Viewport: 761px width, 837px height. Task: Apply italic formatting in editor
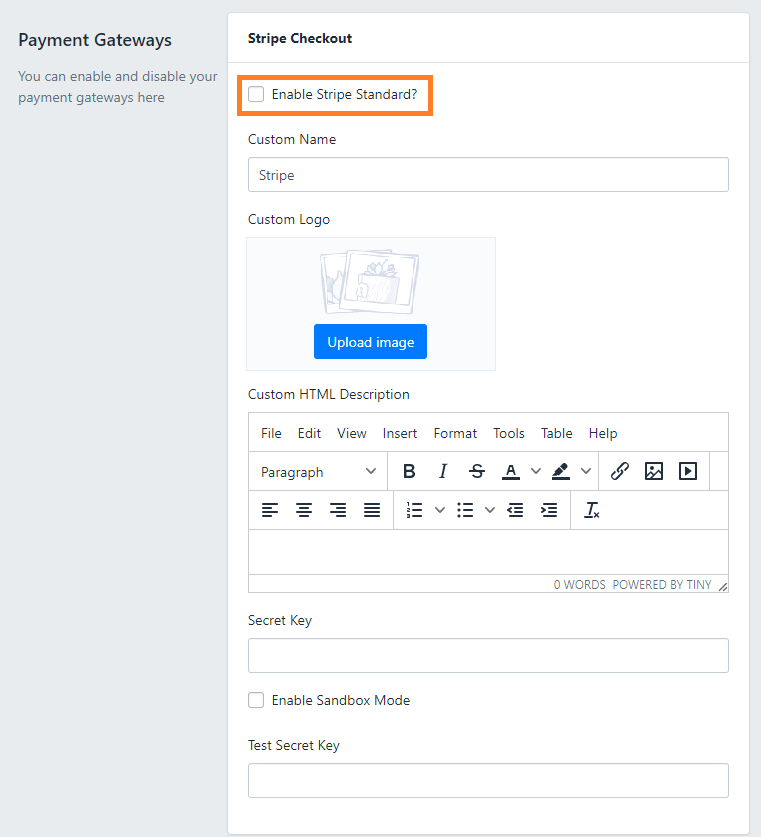click(443, 471)
